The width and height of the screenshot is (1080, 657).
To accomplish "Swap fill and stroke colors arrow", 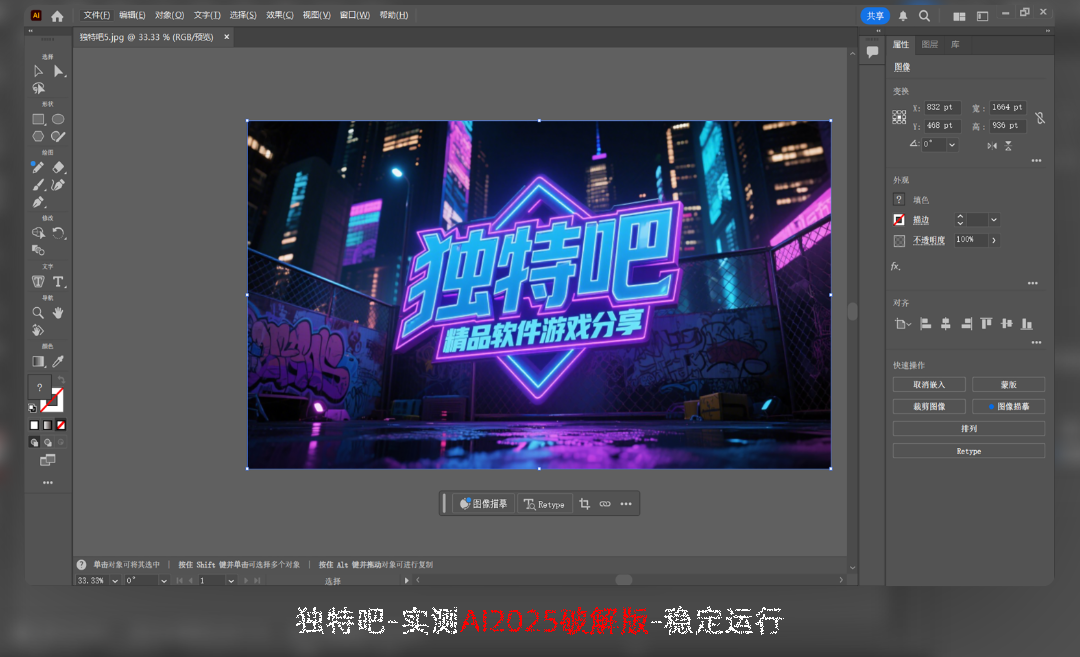I will click(x=60, y=379).
